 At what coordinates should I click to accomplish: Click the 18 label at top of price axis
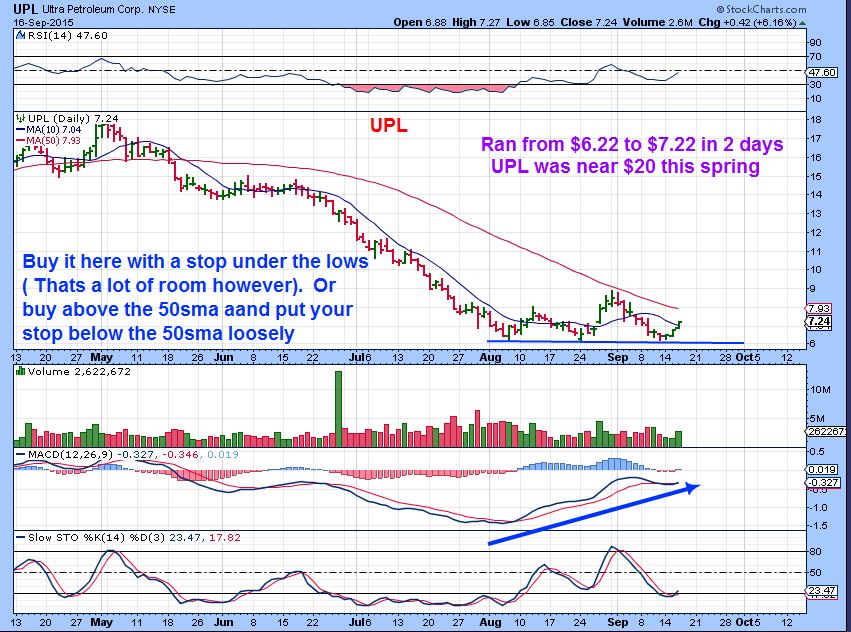tap(816, 119)
